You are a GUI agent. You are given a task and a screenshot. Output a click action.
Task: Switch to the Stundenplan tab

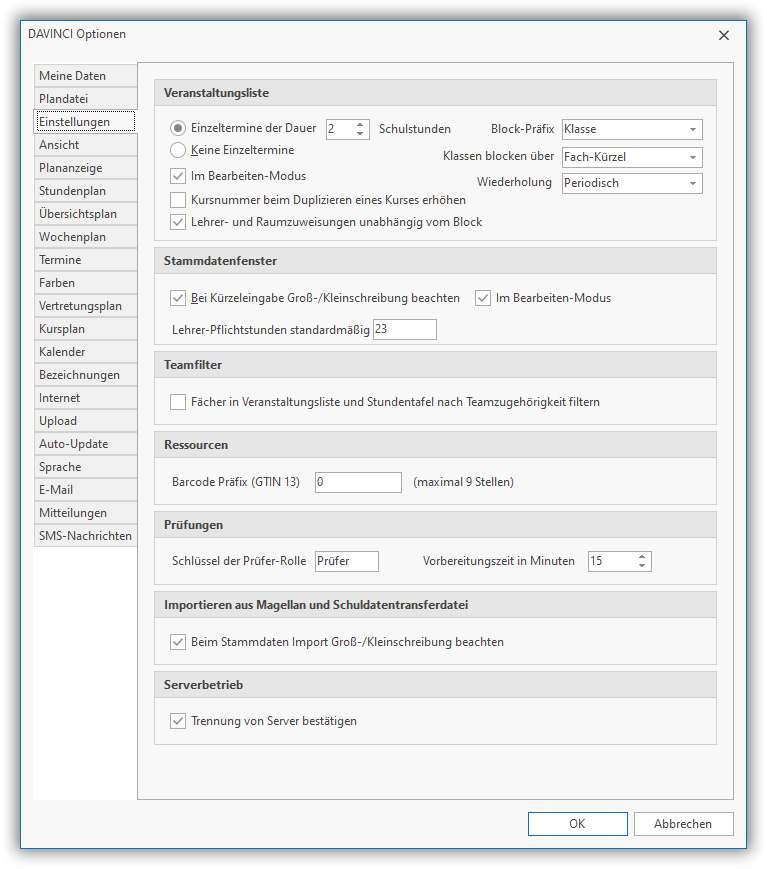pyautogui.click(x=84, y=191)
